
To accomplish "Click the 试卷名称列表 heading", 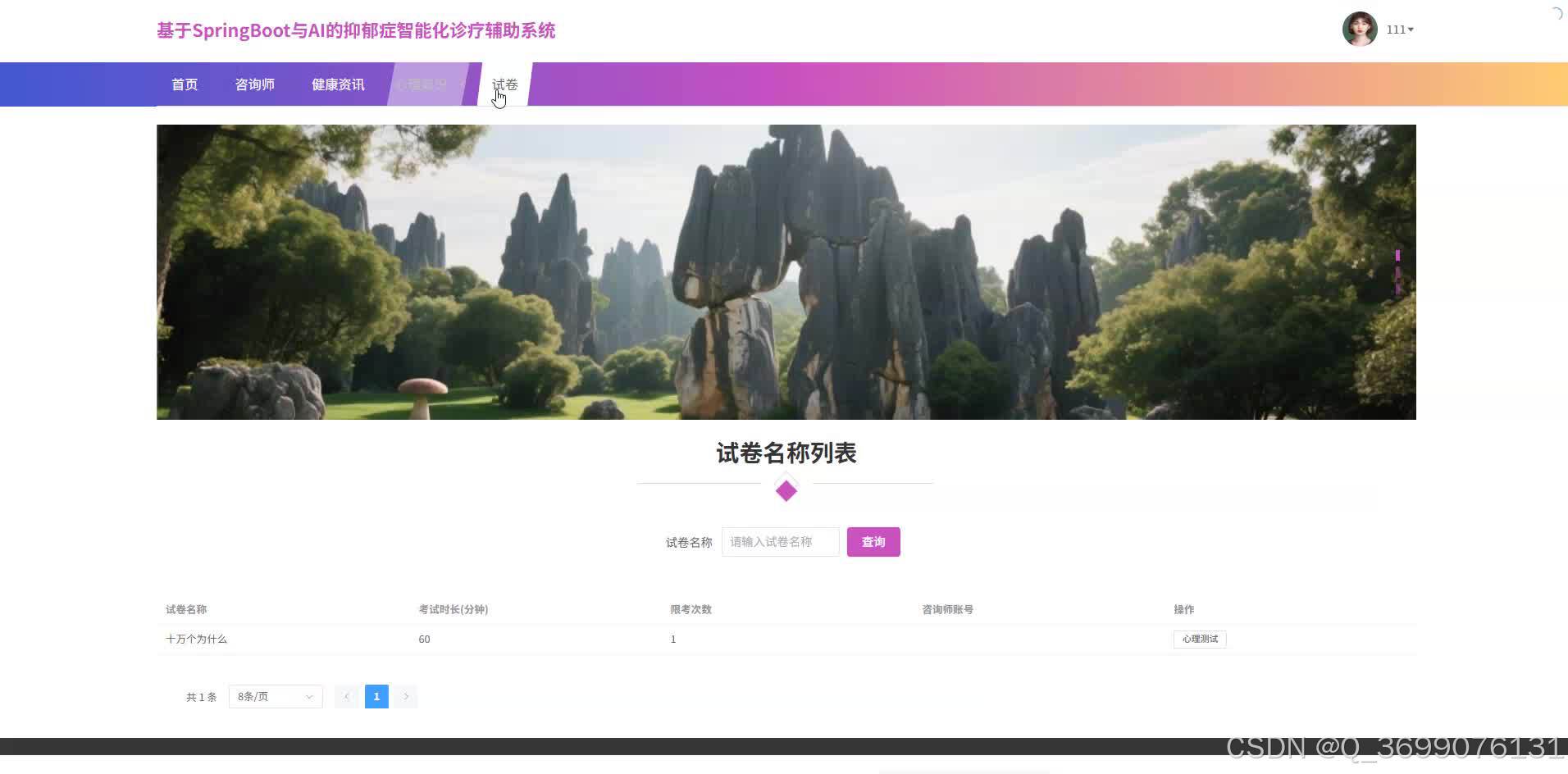I will pyautogui.click(x=786, y=453).
